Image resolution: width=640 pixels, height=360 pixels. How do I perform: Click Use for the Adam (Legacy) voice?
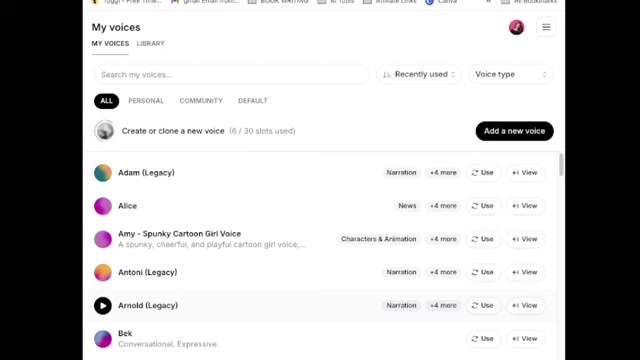[x=483, y=173]
